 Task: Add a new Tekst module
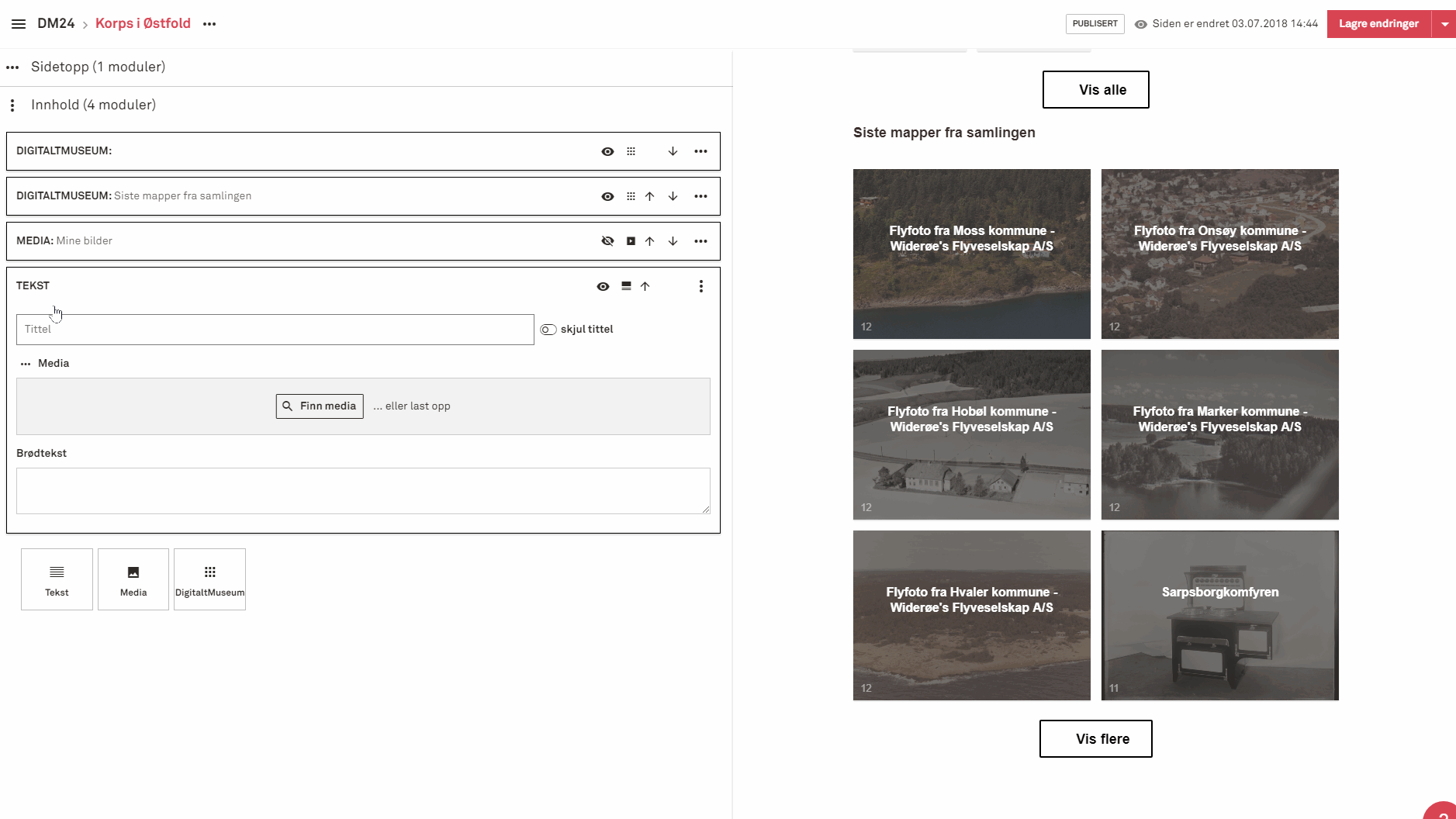click(x=57, y=579)
